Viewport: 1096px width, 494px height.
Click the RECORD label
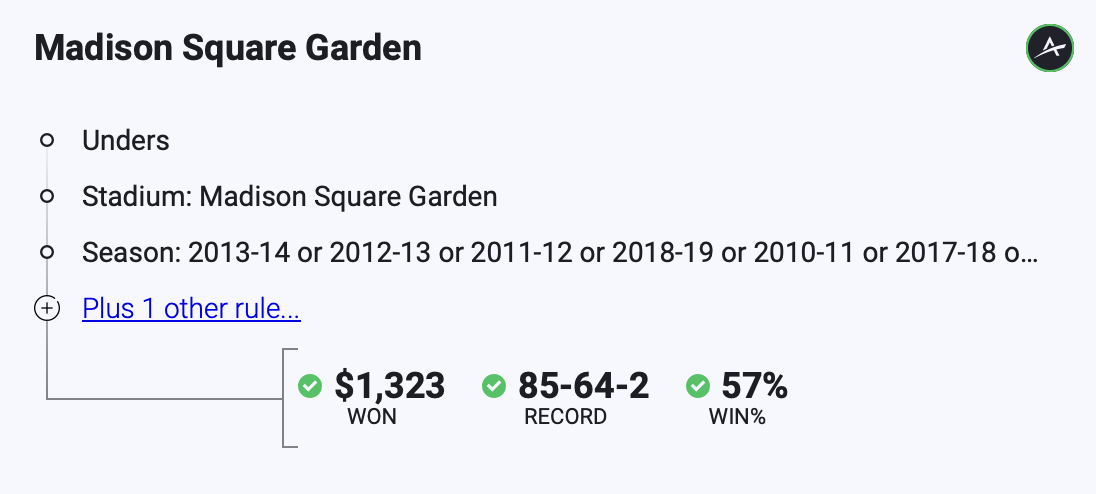pos(565,417)
